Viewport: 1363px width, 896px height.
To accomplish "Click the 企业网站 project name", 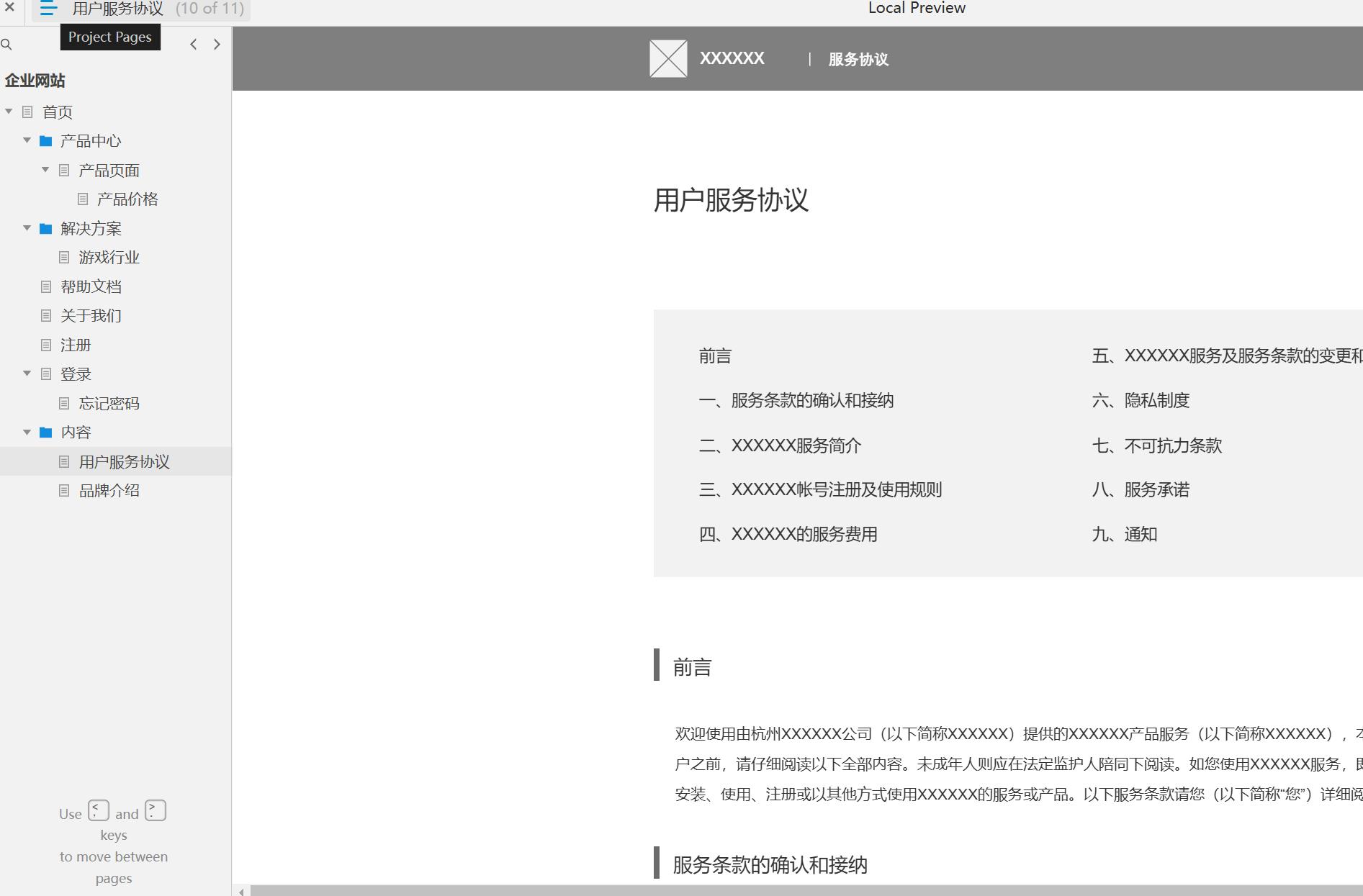I will click(x=35, y=81).
